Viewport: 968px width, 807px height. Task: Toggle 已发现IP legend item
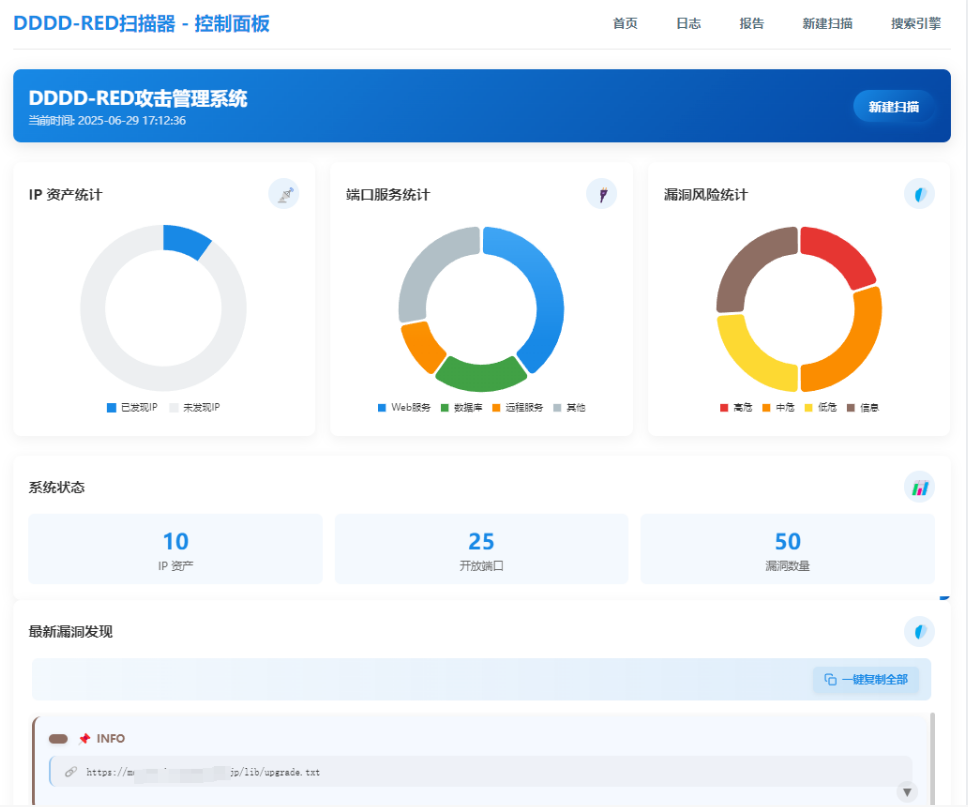pyautogui.click(x=132, y=408)
